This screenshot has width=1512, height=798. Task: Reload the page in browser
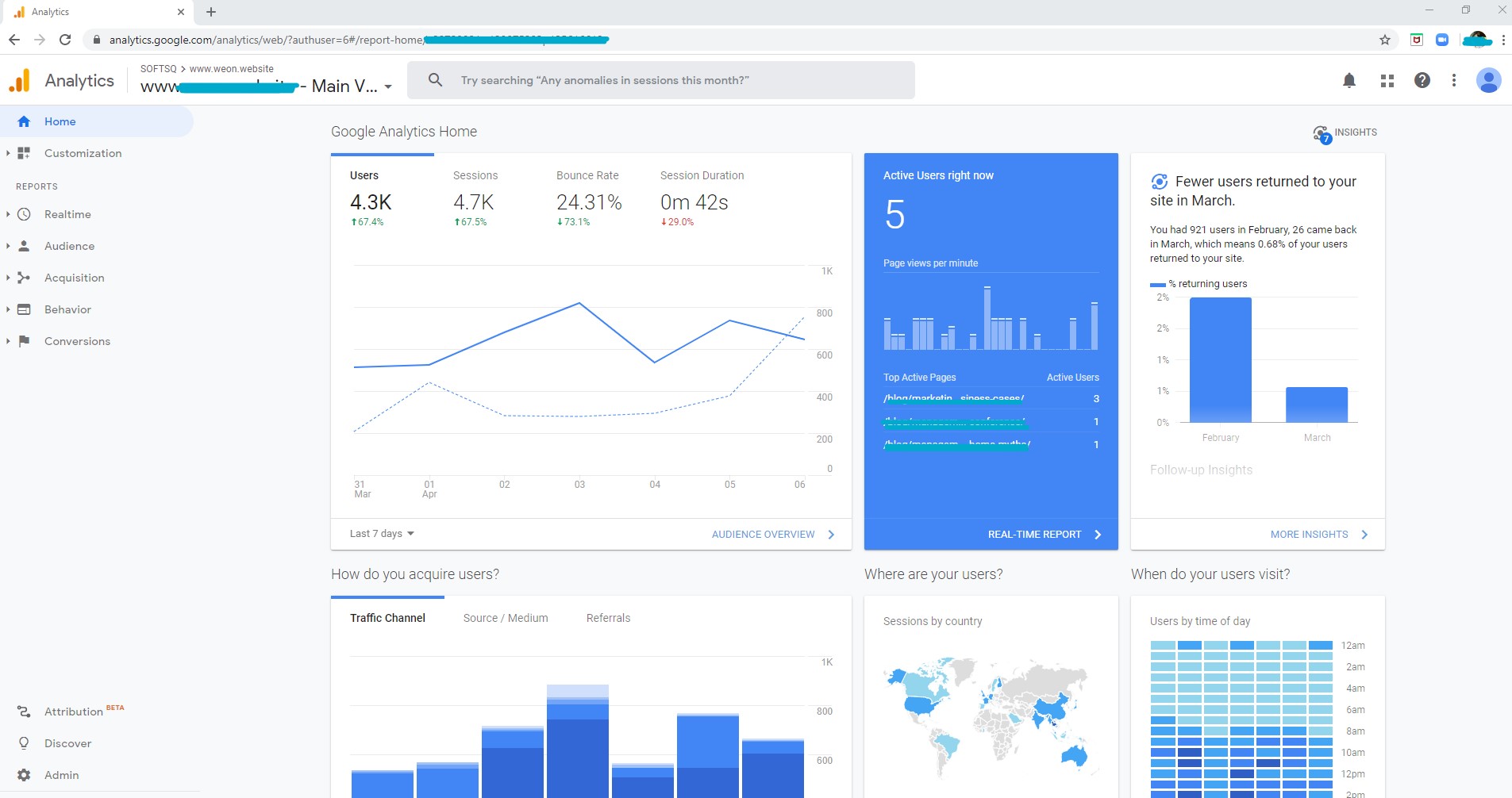[65, 40]
